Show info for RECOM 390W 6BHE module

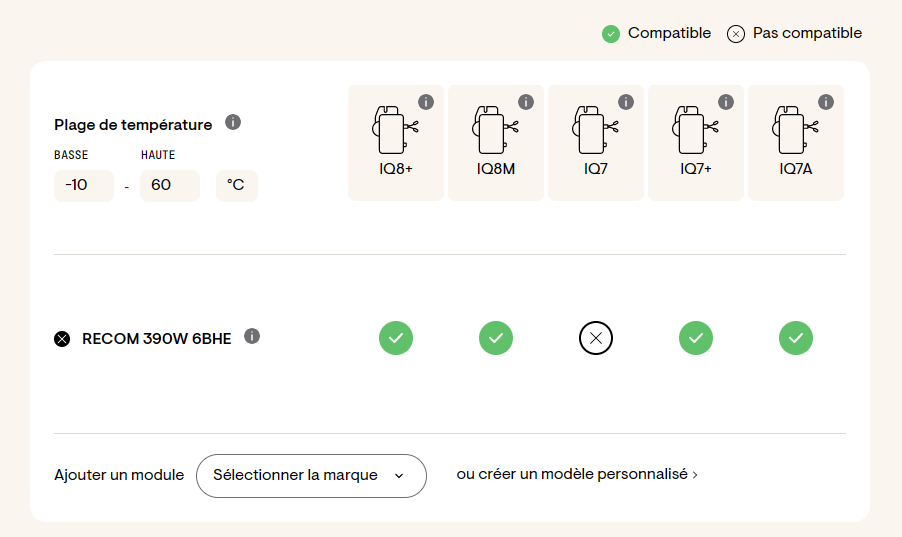(x=252, y=336)
